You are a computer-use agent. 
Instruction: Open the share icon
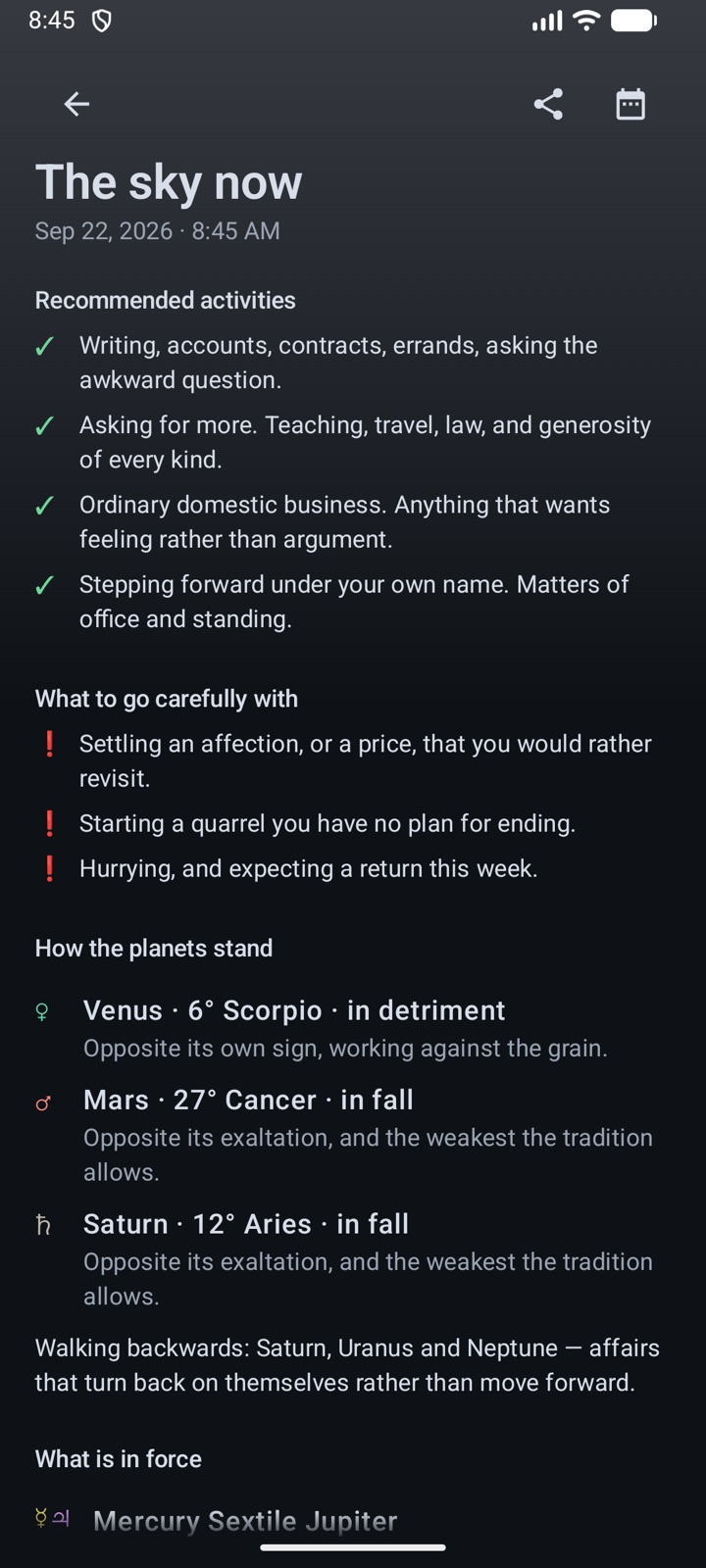click(548, 104)
